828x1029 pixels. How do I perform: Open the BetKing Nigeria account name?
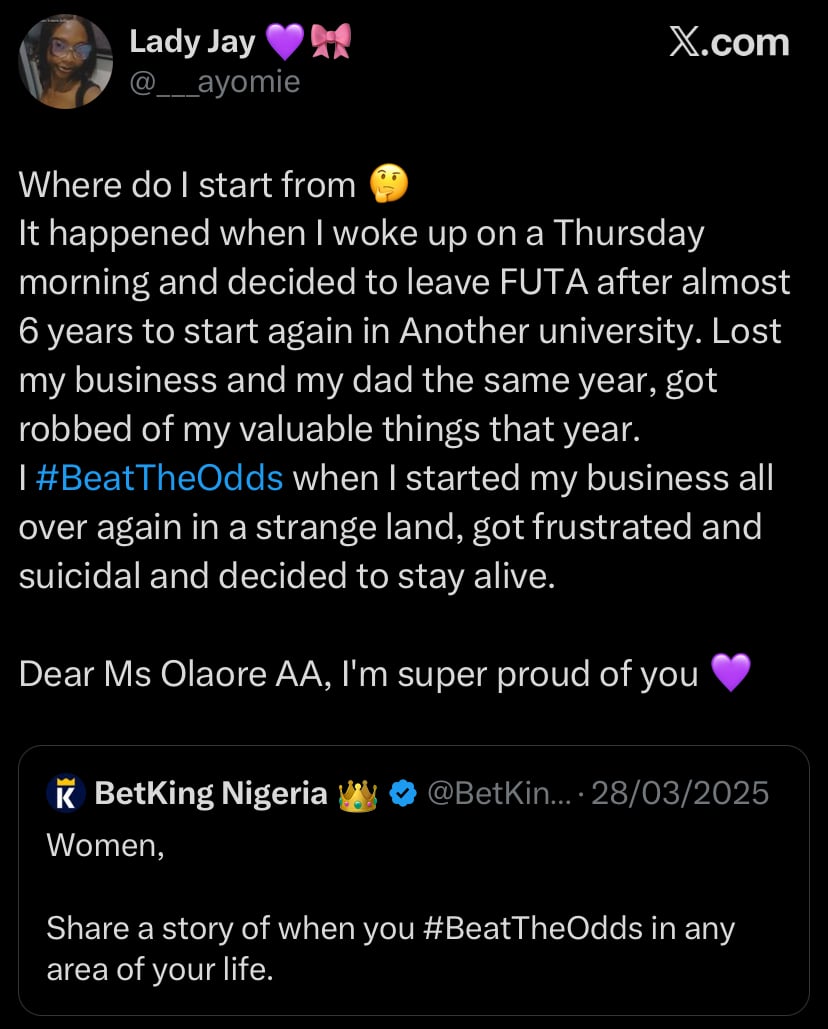point(211,794)
